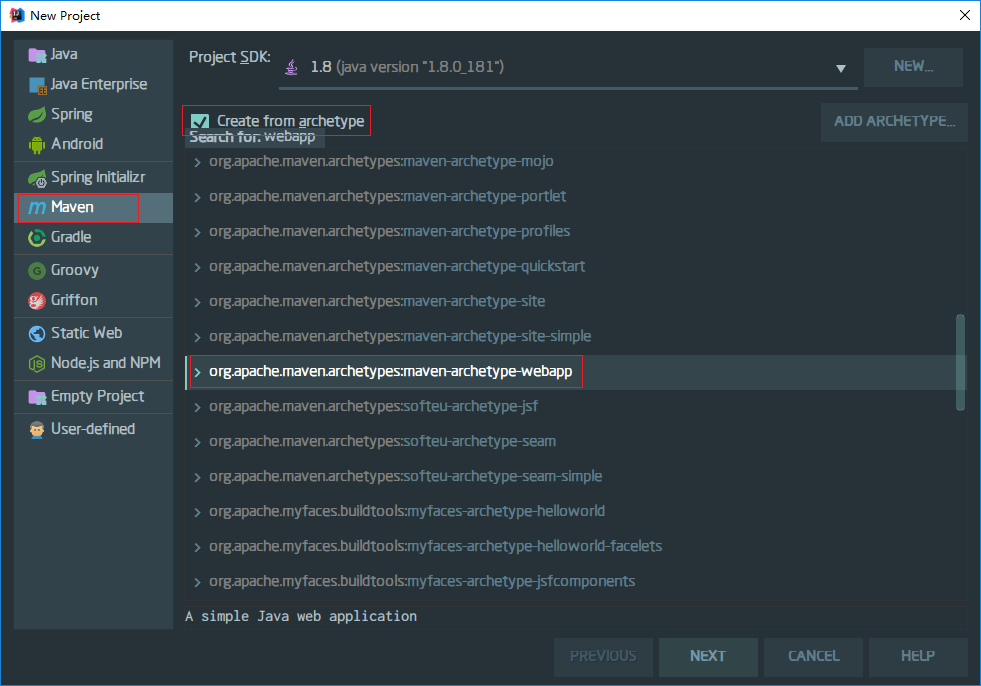Image resolution: width=981 pixels, height=686 pixels.
Task: Choose Groovy project type
Action: (x=93, y=271)
